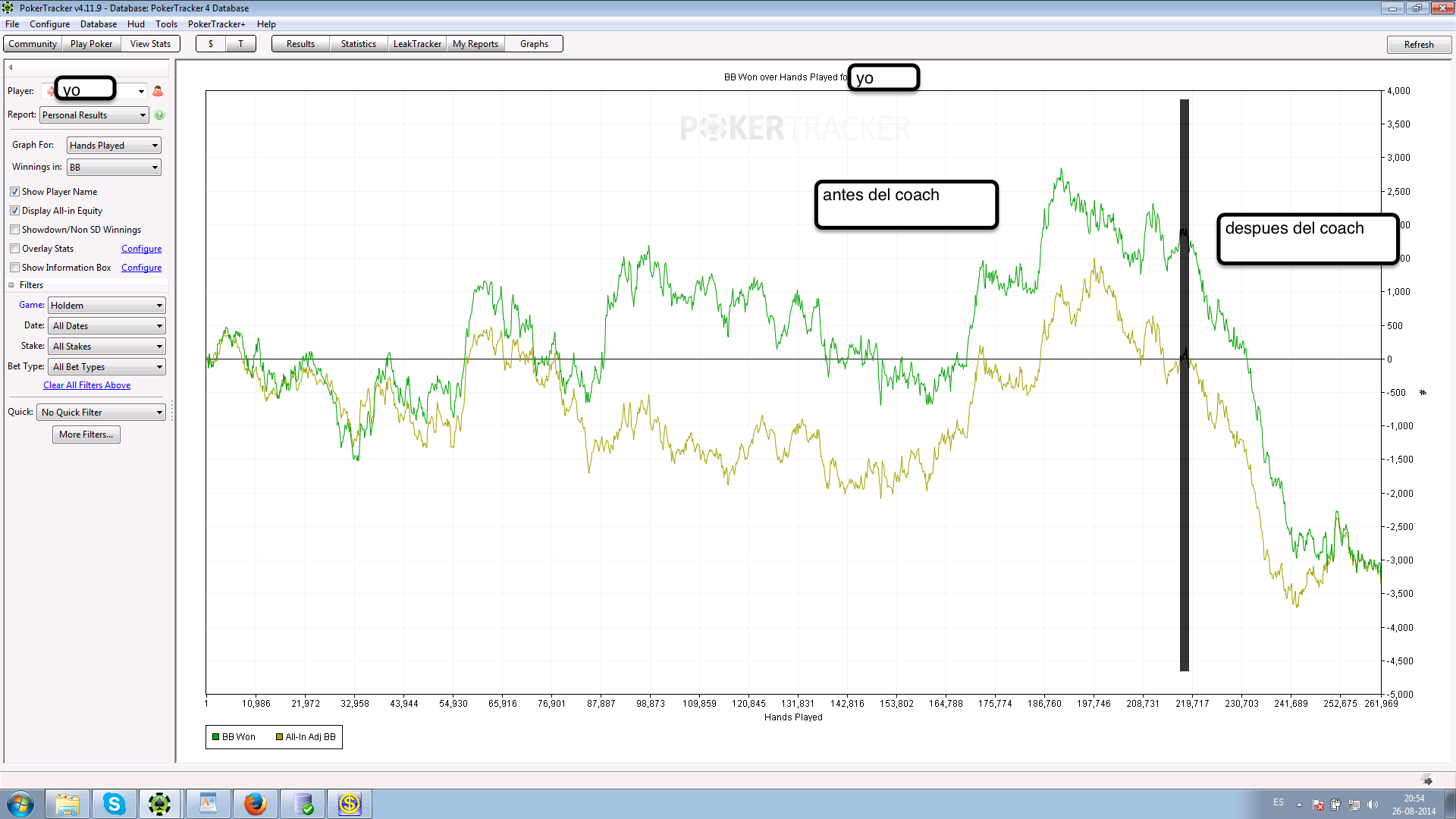
Task: Go to the Play Poker section
Action: 91,44
